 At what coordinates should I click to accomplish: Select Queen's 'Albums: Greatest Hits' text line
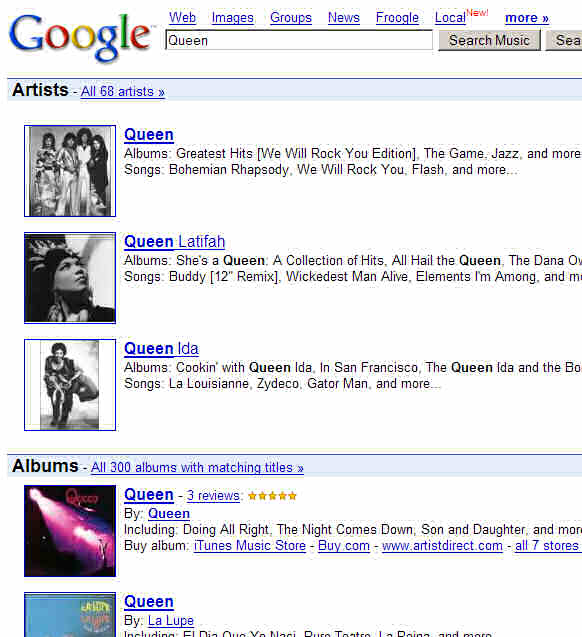[353, 154]
